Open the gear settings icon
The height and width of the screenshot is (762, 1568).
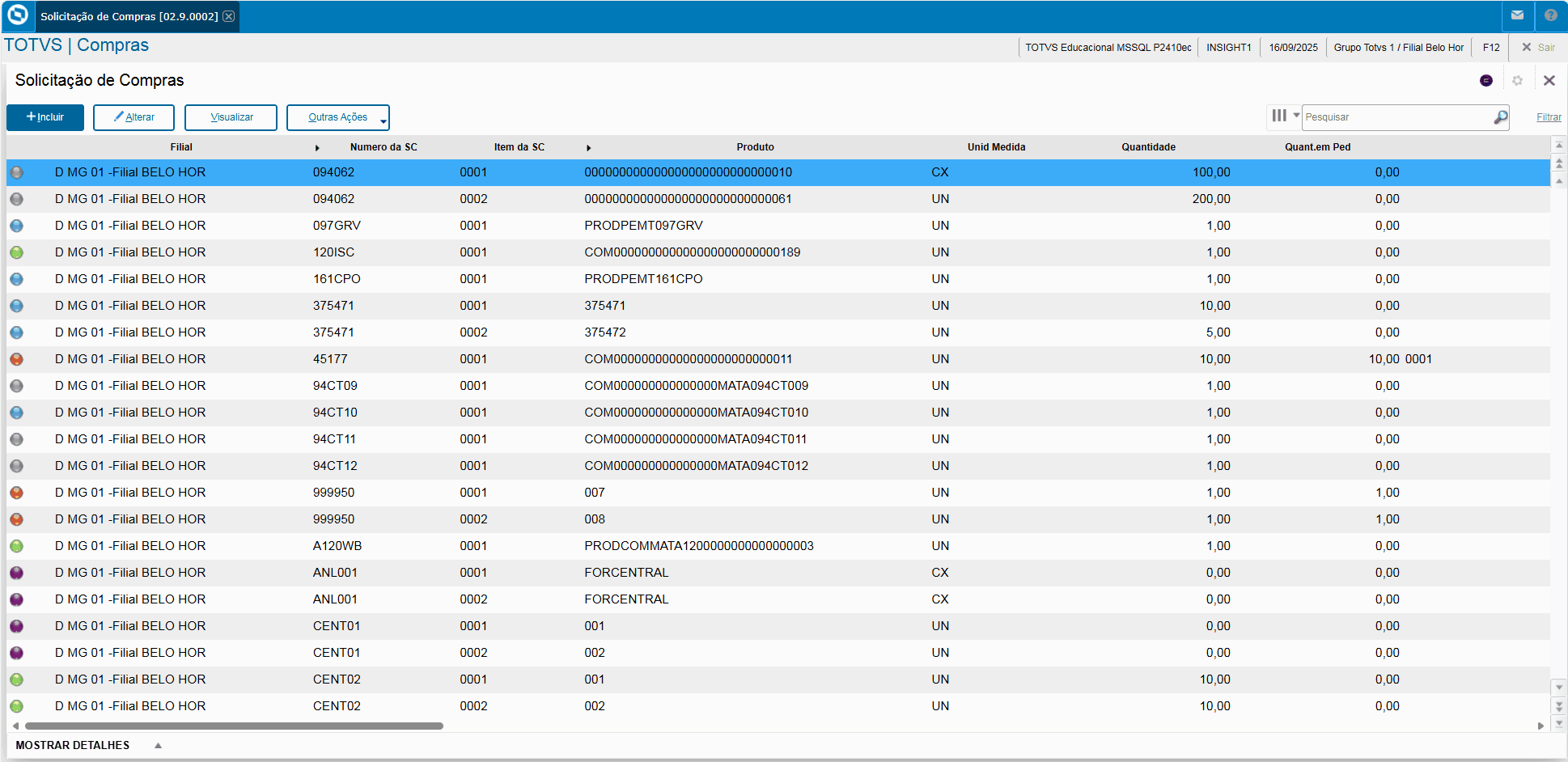pos(1517,80)
